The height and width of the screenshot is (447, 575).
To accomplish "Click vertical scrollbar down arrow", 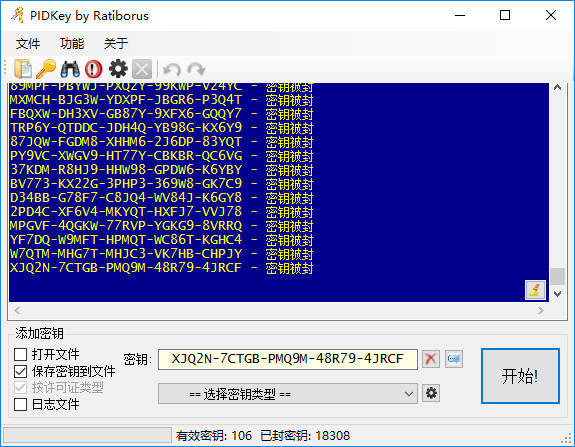I will (x=557, y=294).
